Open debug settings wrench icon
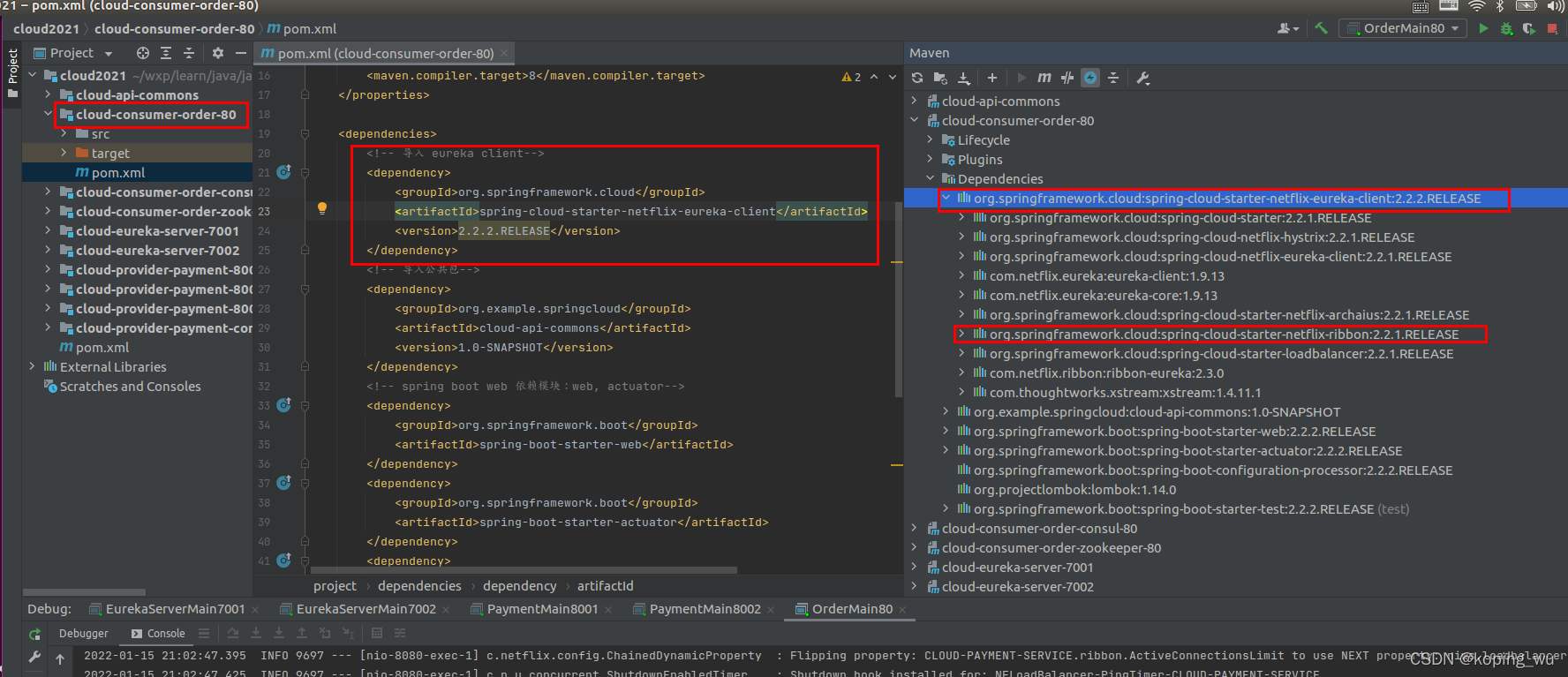The image size is (1568, 677). (x=34, y=657)
